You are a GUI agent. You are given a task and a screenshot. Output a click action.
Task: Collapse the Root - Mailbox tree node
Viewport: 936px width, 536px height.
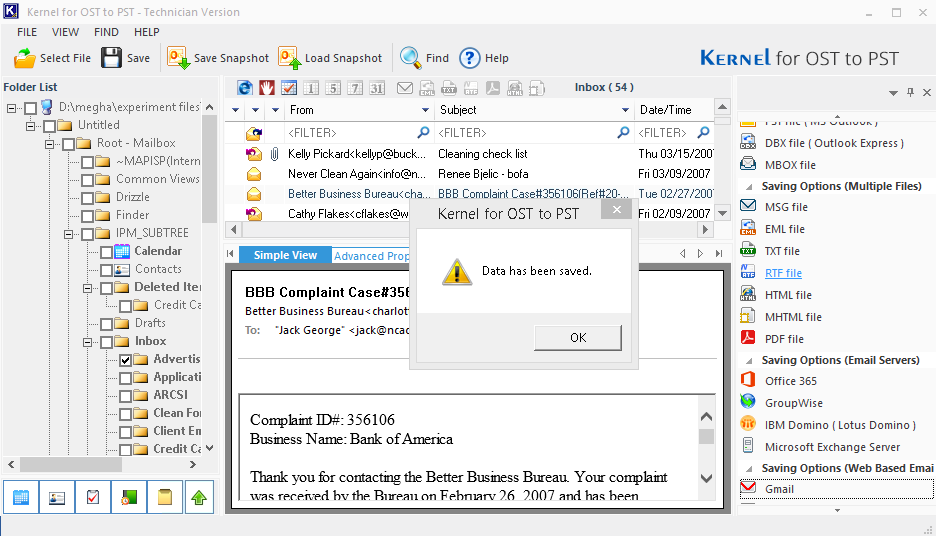point(50,144)
